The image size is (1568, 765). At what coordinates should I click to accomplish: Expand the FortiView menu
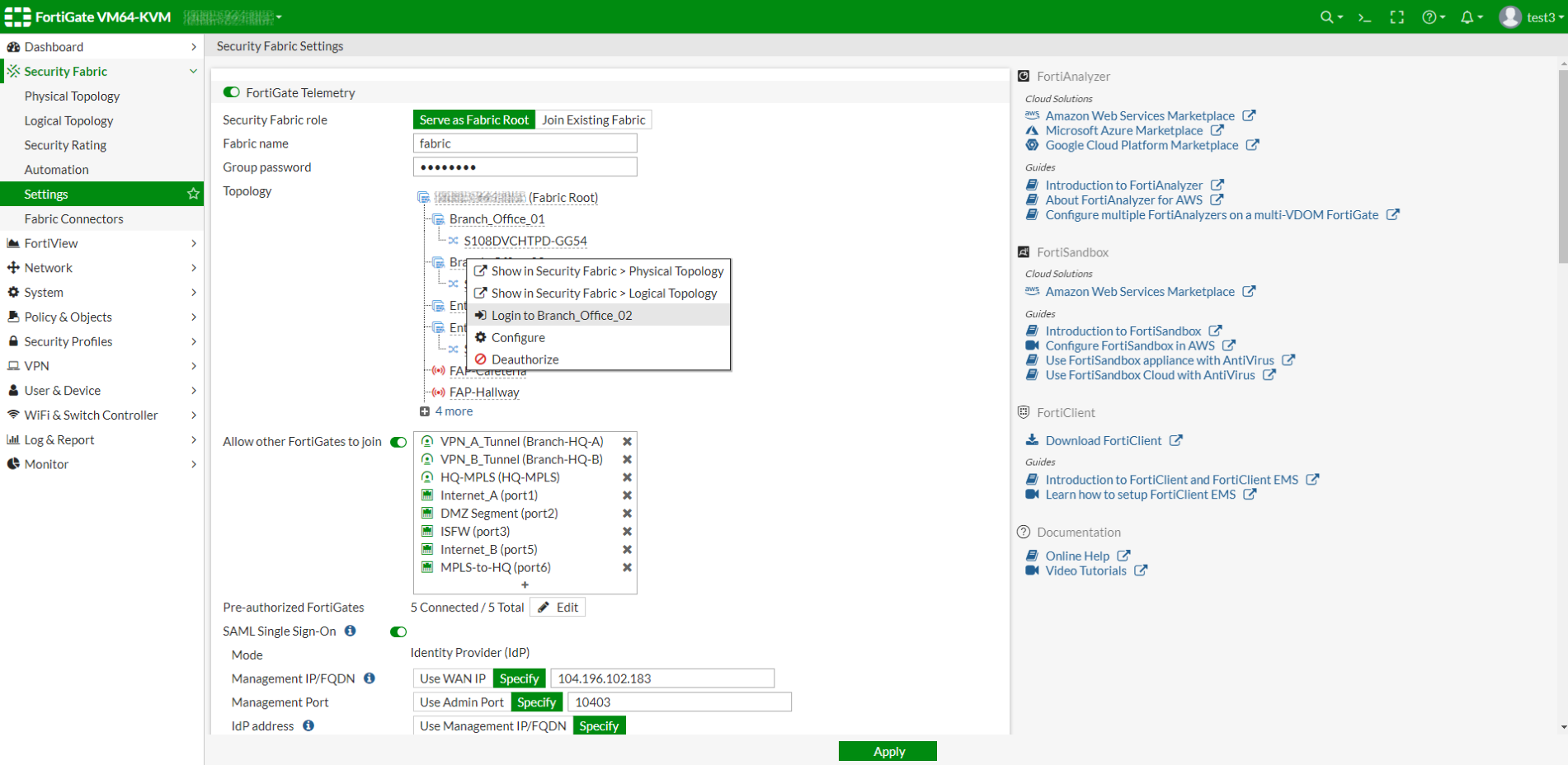click(101, 243)
